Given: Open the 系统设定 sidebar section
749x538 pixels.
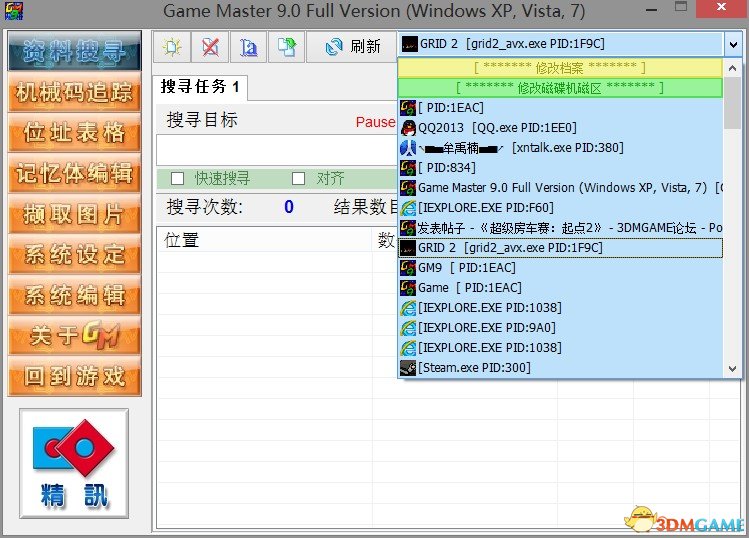Looking at the screenshot, I should coord(75,254).
